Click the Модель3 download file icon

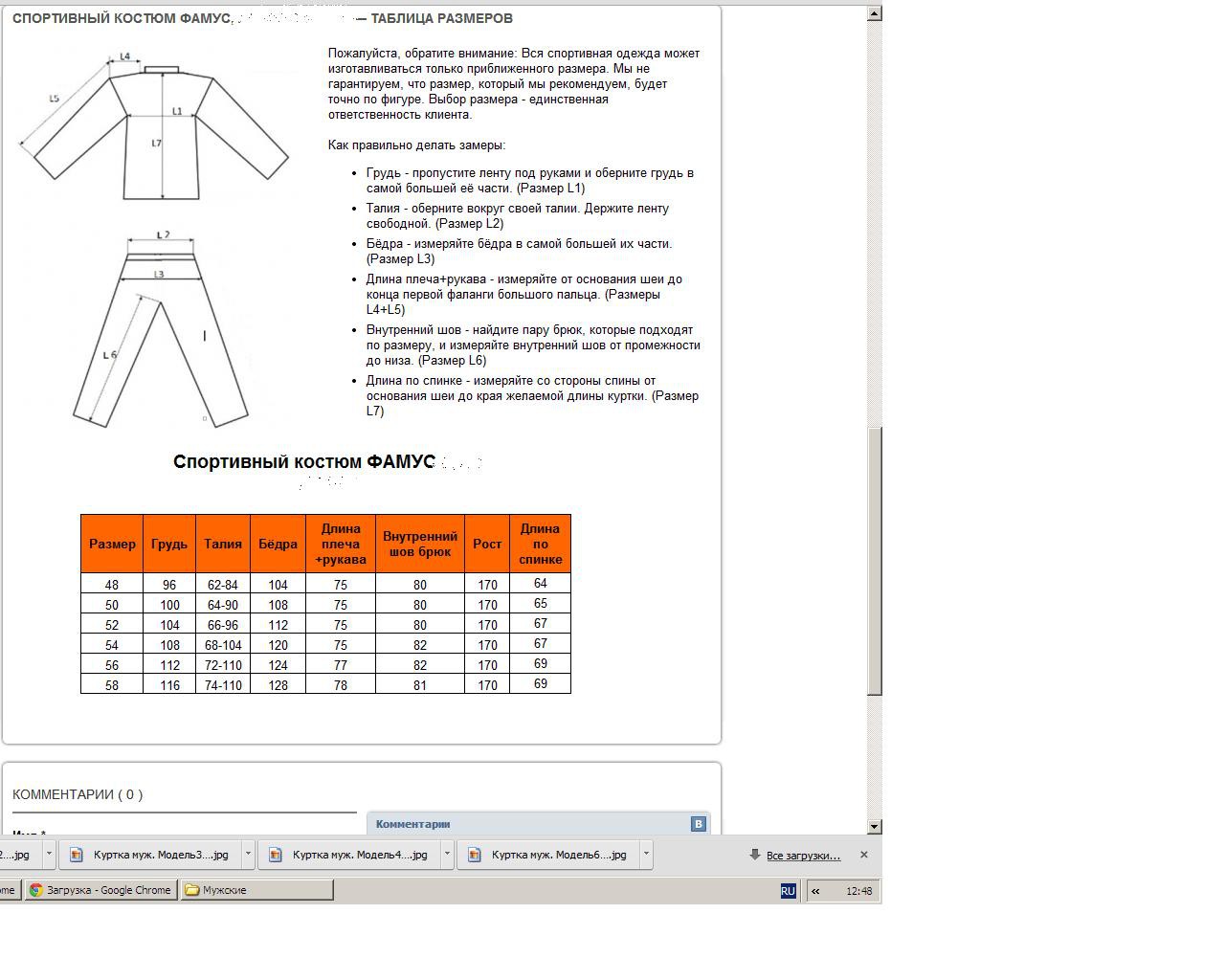77,855
